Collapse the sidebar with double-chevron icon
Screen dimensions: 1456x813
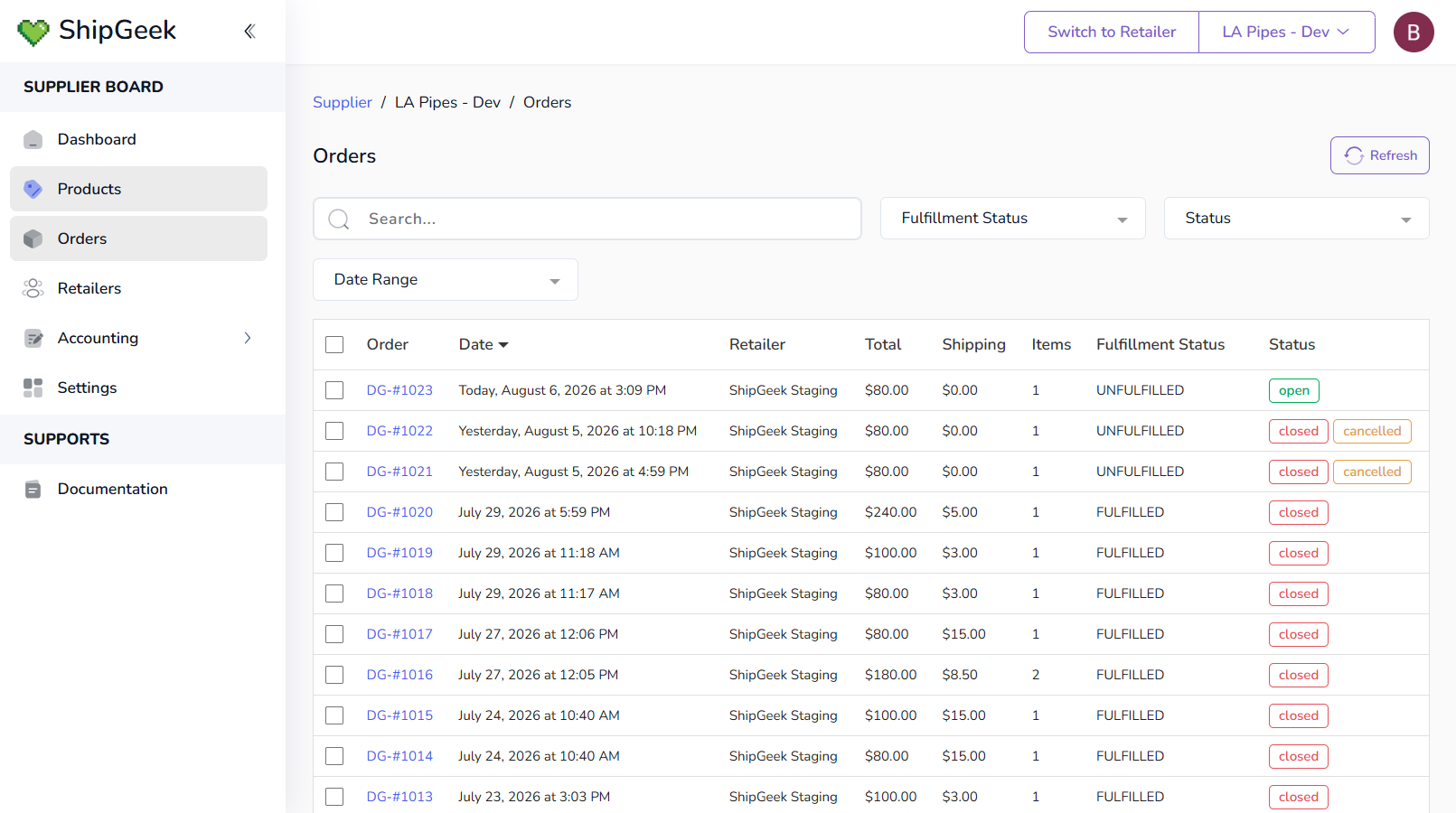click(x=249, y=32)
